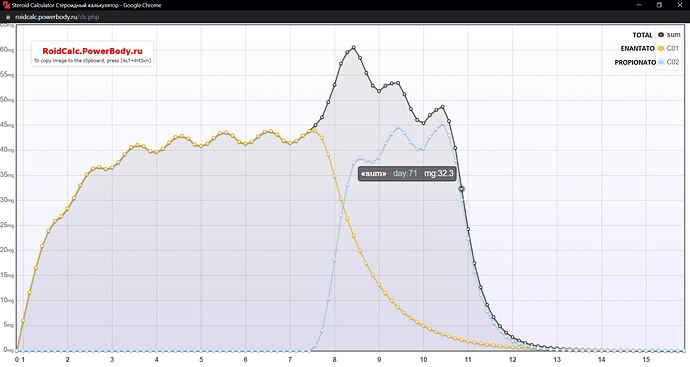Click the padlock icon in address bar
690x367 pixels.
tap(7, 17)
